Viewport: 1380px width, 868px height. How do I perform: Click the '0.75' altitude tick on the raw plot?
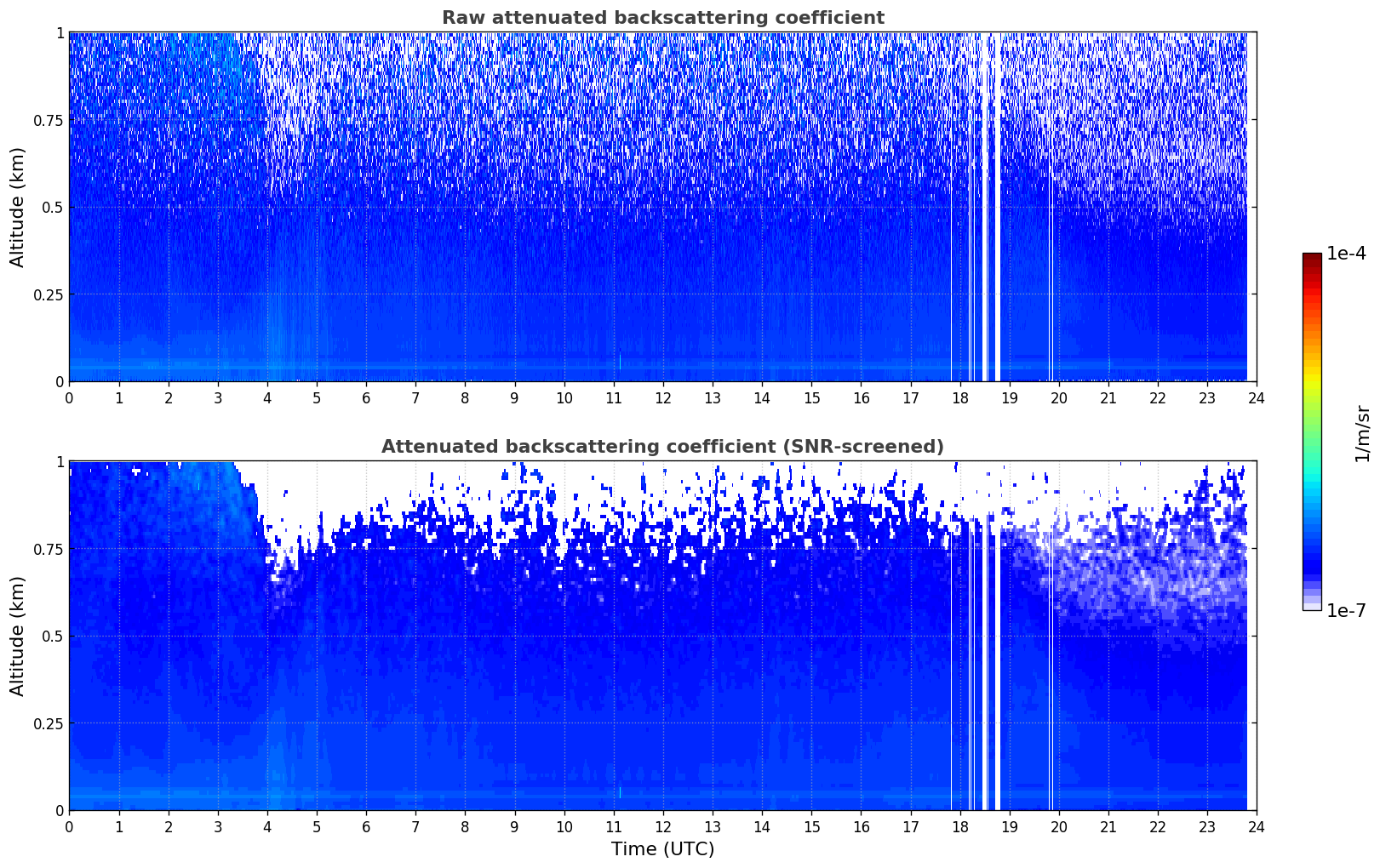pyautogui.click(x=49, y=120)
